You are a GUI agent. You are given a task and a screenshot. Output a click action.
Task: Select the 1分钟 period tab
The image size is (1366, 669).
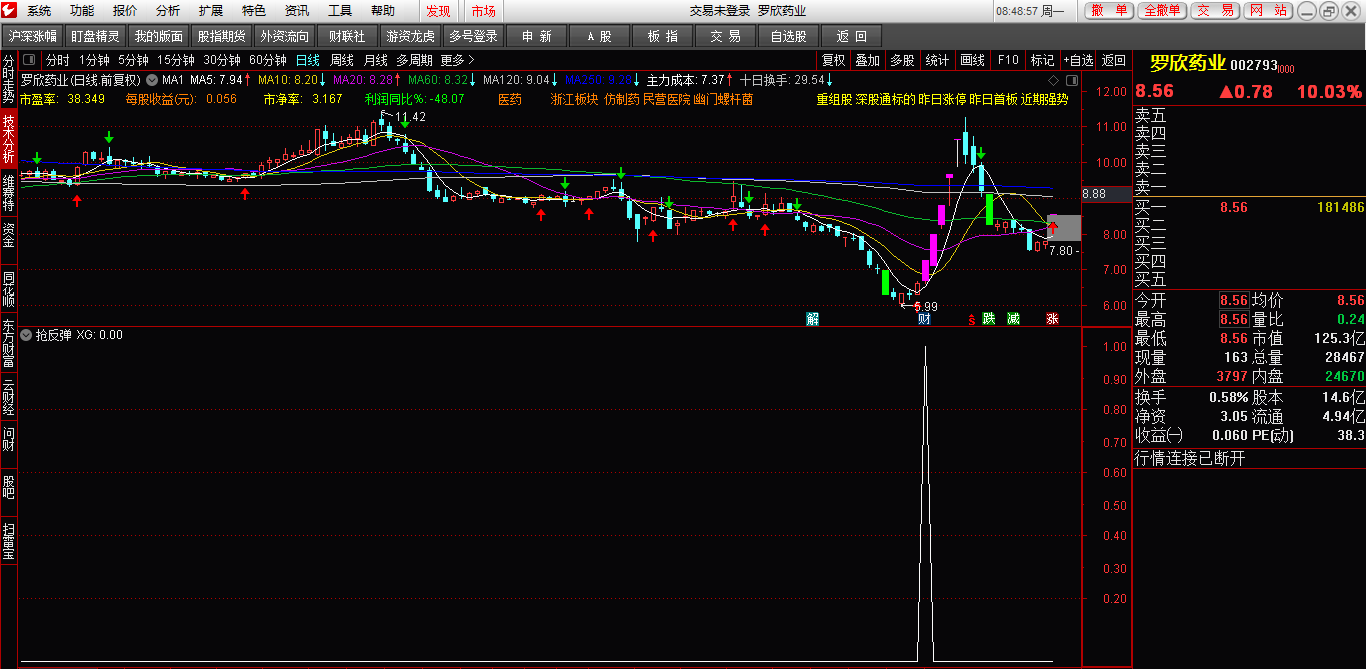[94, 60]
